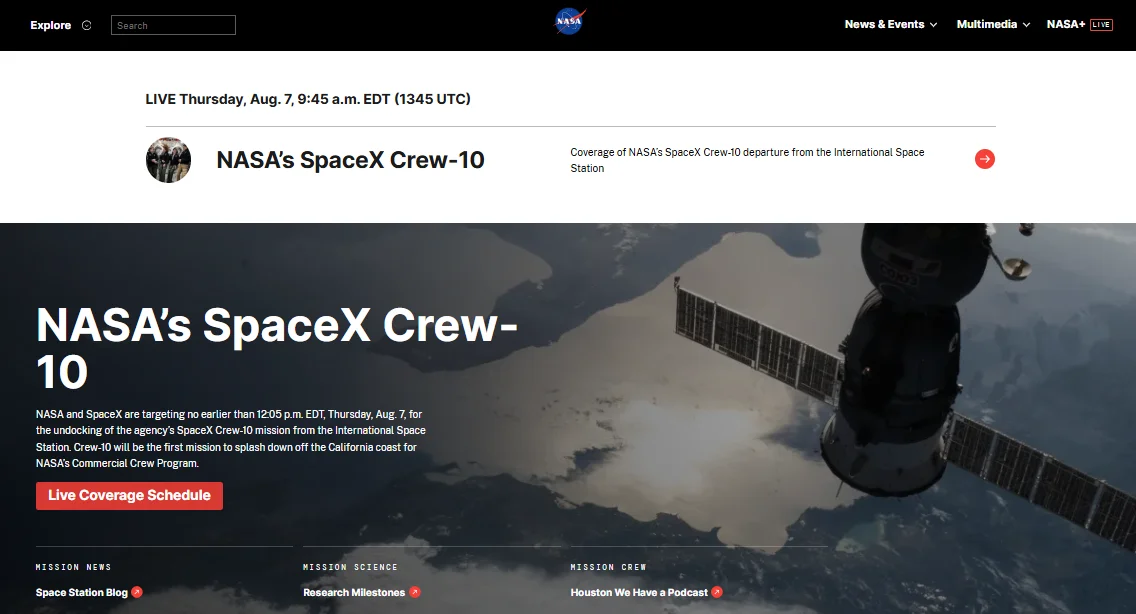
Task: Click the Live Coverage Schedule button
Action: [x=129, y=495]
